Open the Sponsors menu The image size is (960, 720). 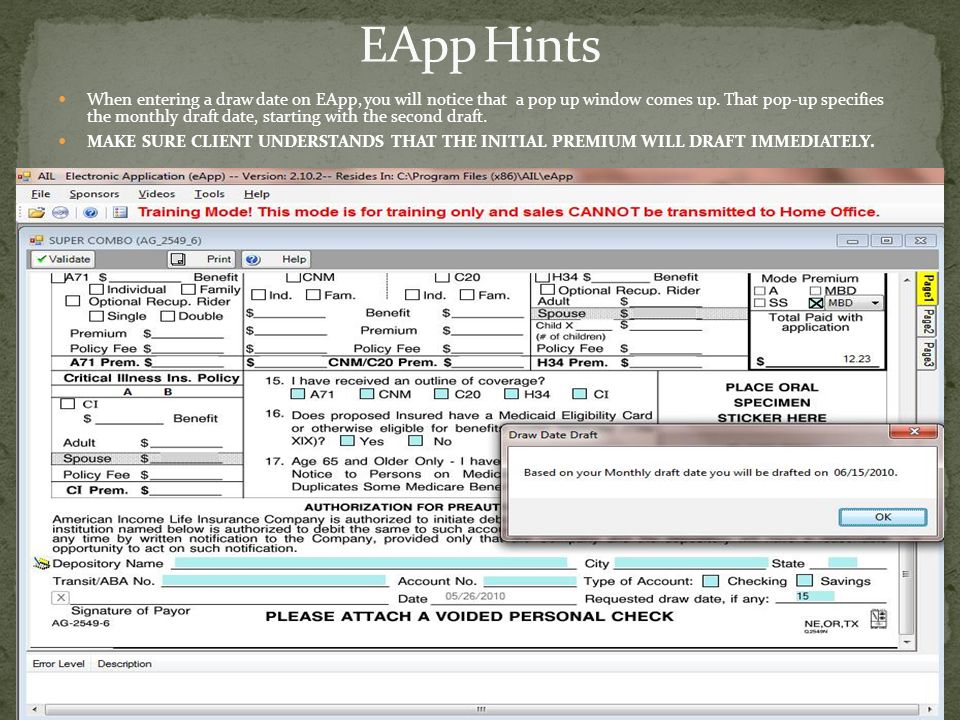[94, 194]
